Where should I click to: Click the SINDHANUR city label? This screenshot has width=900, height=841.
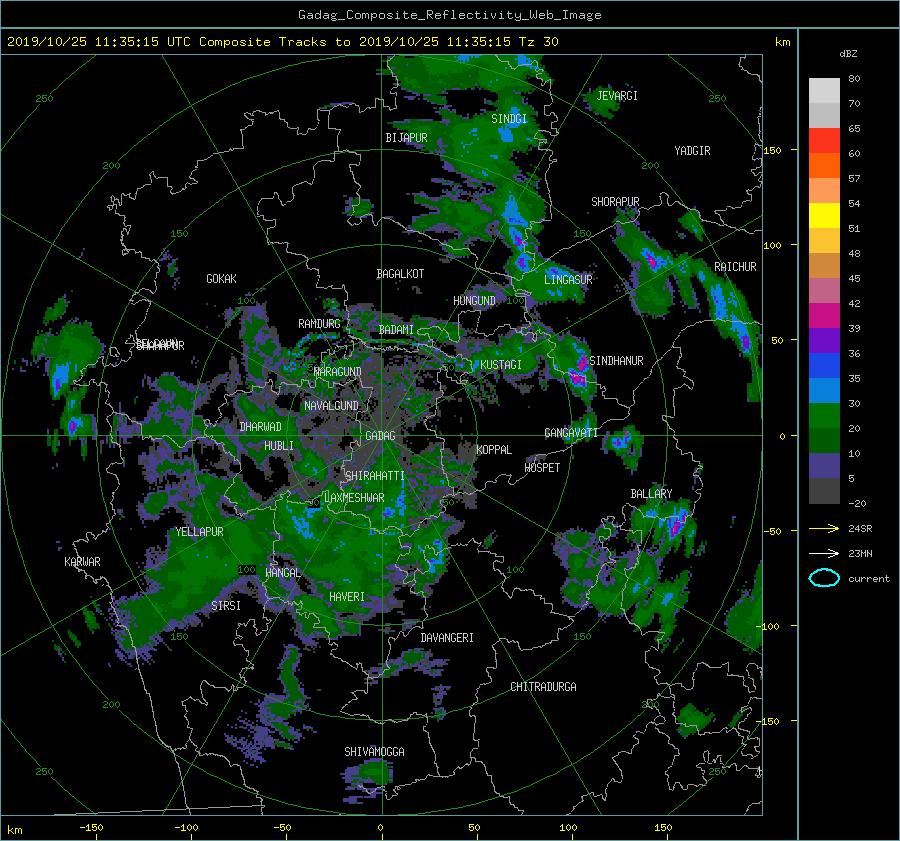click(616, 361)
